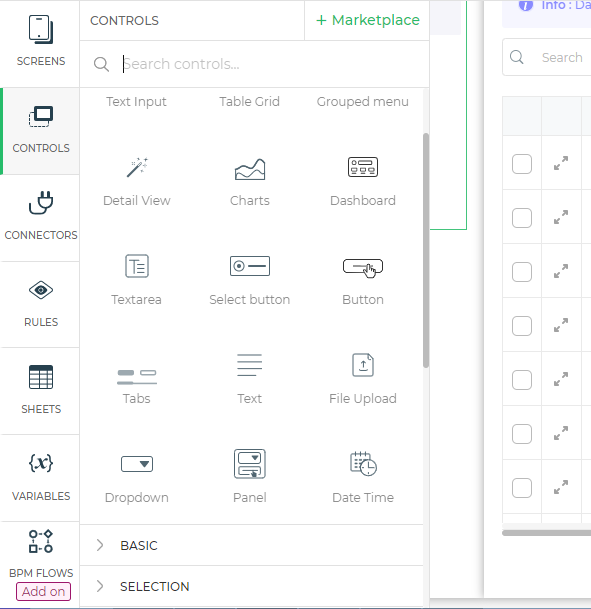The width and height of the screenshot is (591, 609).
Task: Click the search magnifier icon in Controls
Action: (x=101, y=64)
